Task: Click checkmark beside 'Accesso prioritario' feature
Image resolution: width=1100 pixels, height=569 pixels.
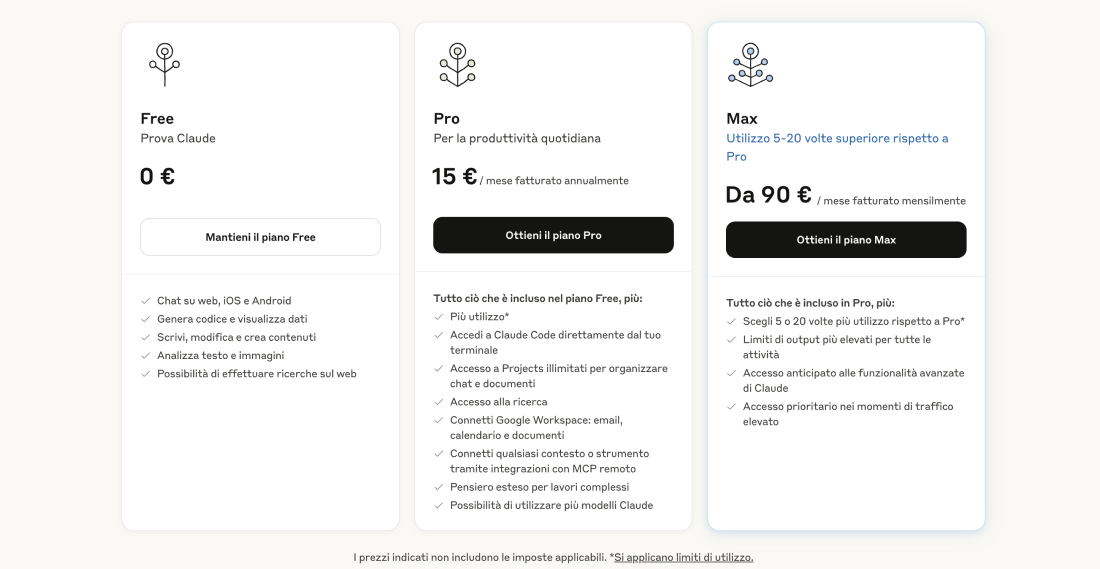Action: (732, 407)
